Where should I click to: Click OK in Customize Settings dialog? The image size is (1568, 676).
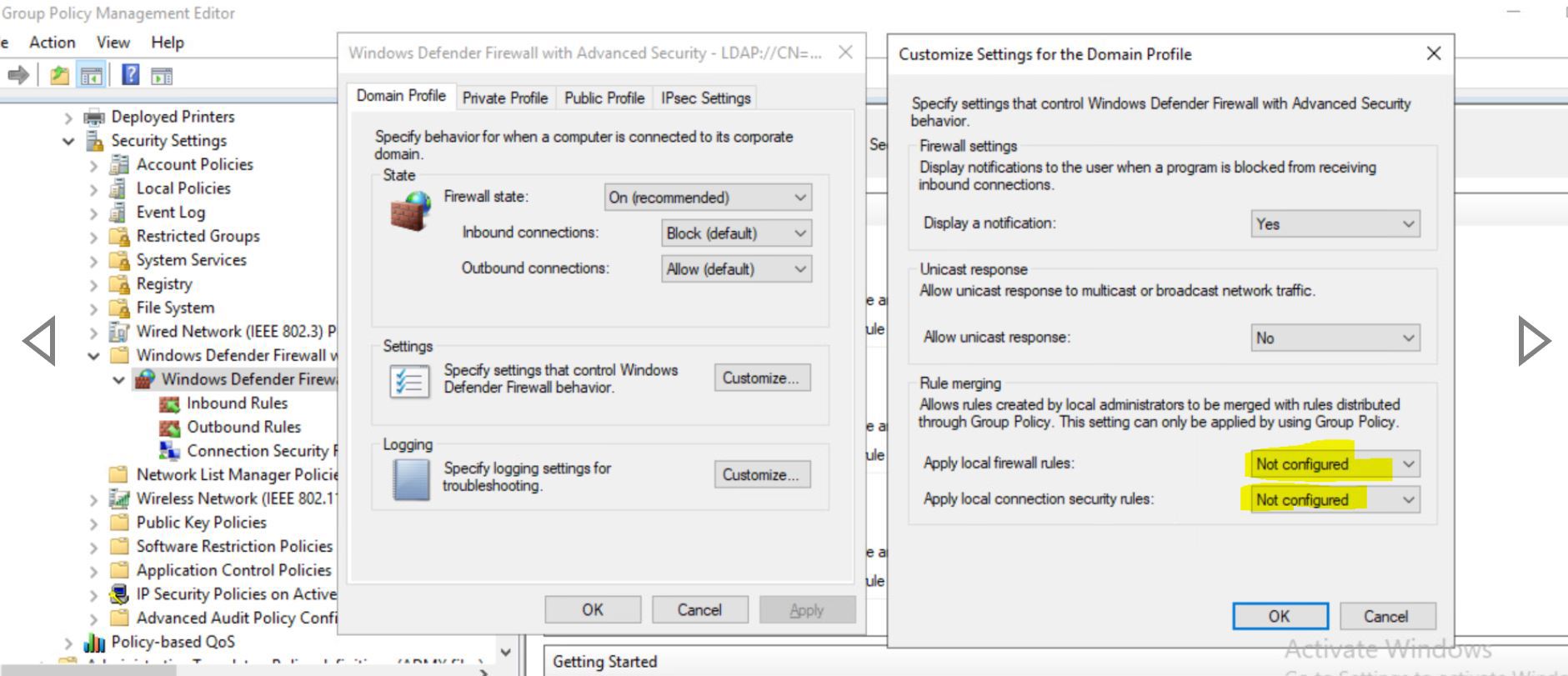[x=1280, y=616]
